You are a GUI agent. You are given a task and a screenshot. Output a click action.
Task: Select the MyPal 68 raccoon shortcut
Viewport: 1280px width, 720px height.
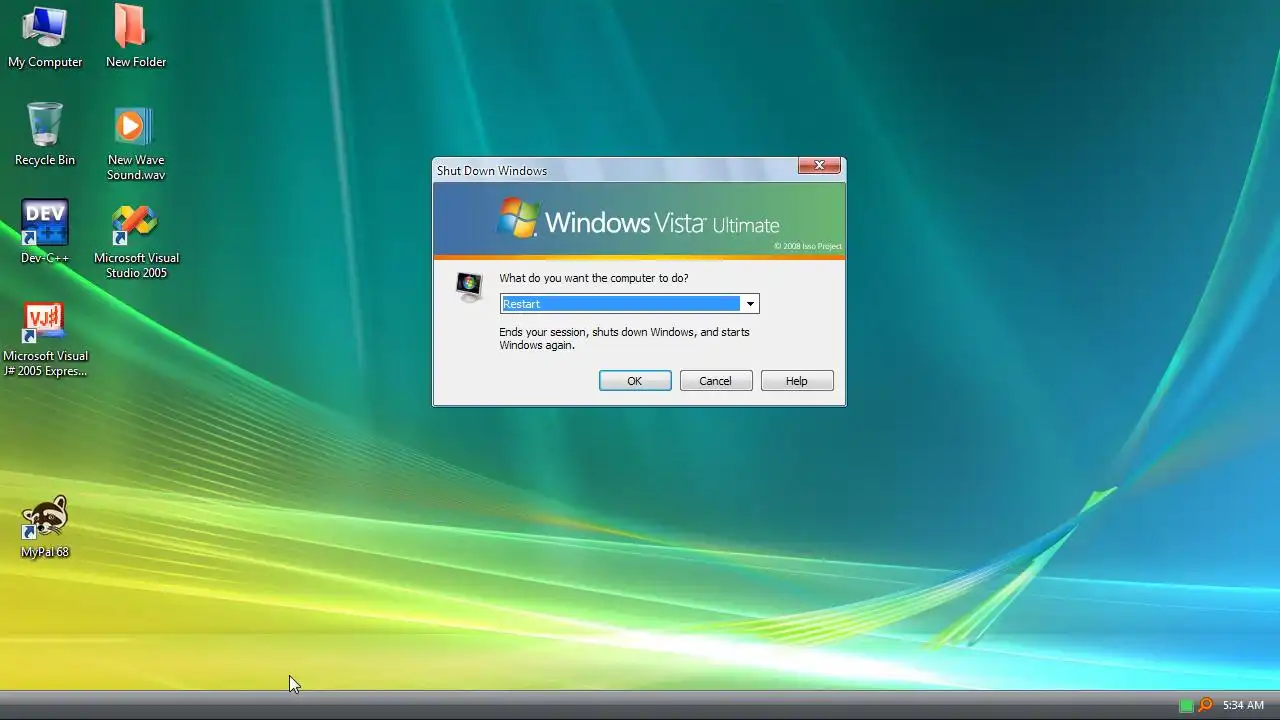click(x=45, y=527)
